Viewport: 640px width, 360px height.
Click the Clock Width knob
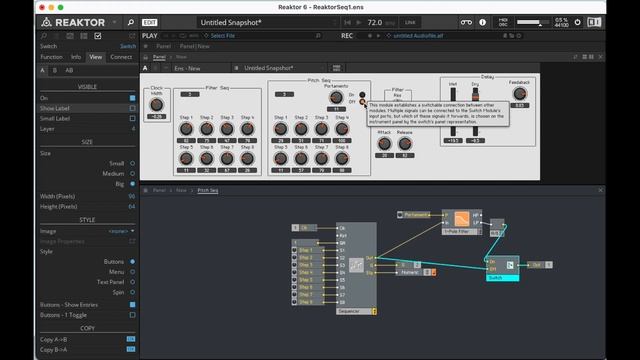pyautogui.click(x=157, y=105)
